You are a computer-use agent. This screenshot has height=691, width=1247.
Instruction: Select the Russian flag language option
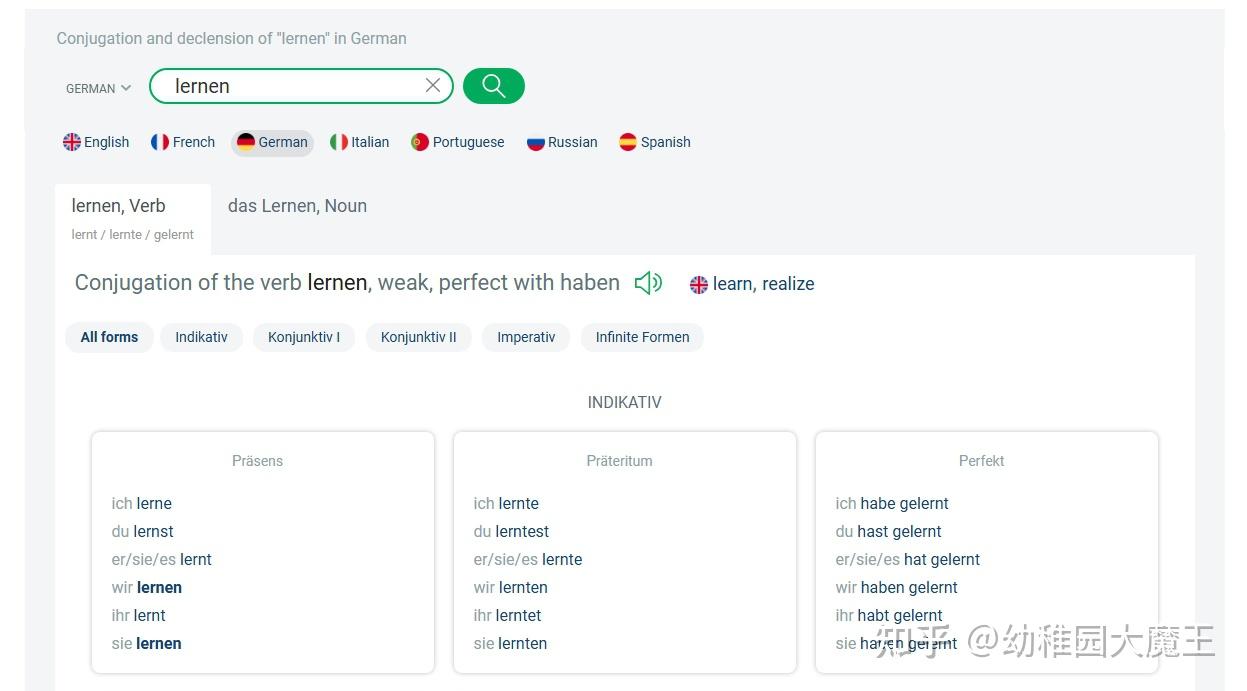coord(562,142)
